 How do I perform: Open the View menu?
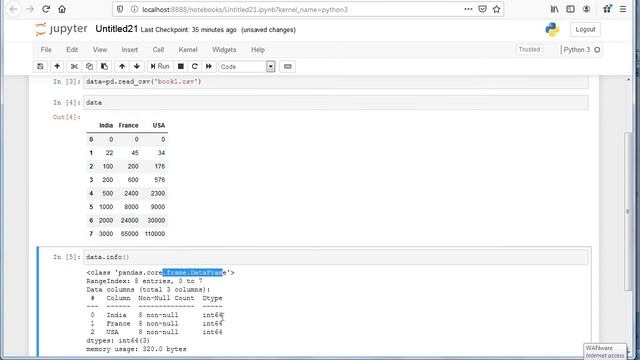pos(100,50)
